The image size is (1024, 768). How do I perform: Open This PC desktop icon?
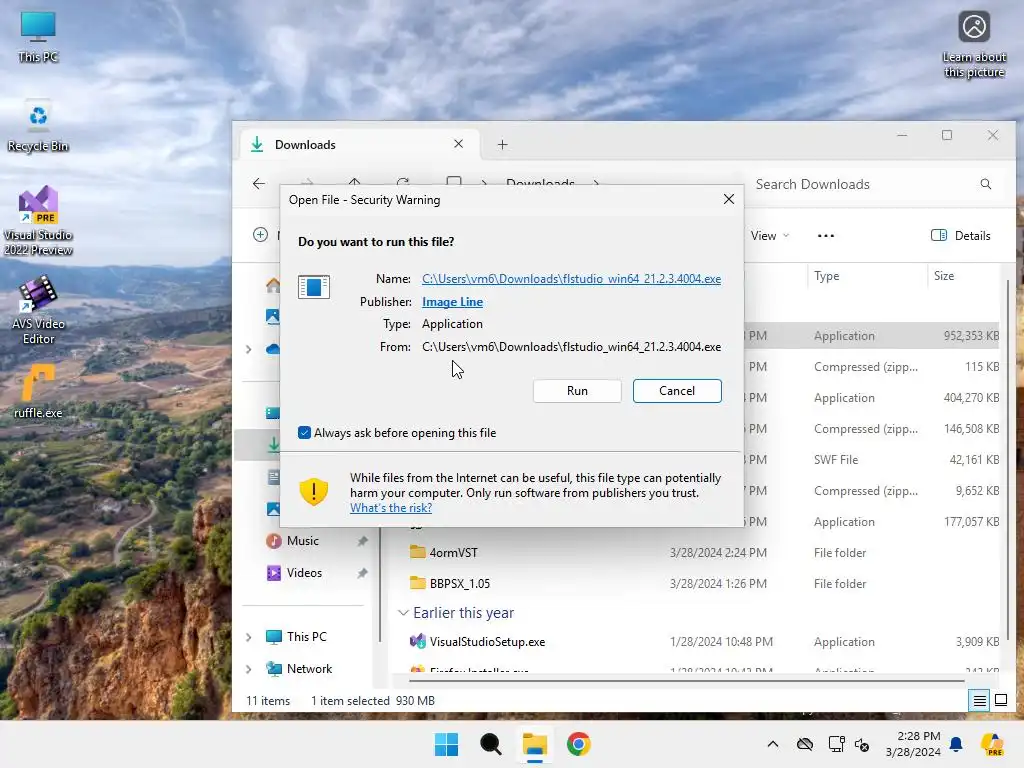point(38,37)
